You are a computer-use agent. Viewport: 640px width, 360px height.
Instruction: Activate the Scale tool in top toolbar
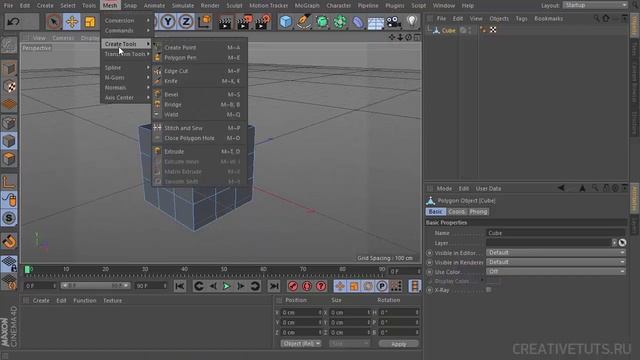(x=90, y=22)
